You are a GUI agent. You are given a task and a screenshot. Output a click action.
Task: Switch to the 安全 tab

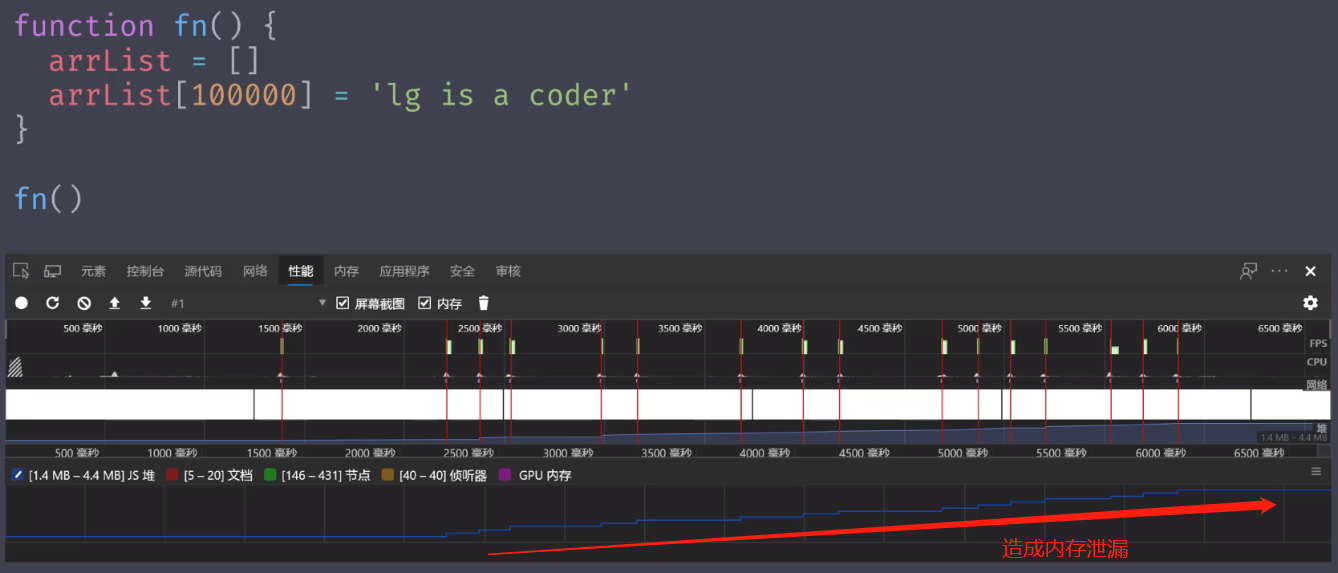pyautogui.click(x=462, y=271)
